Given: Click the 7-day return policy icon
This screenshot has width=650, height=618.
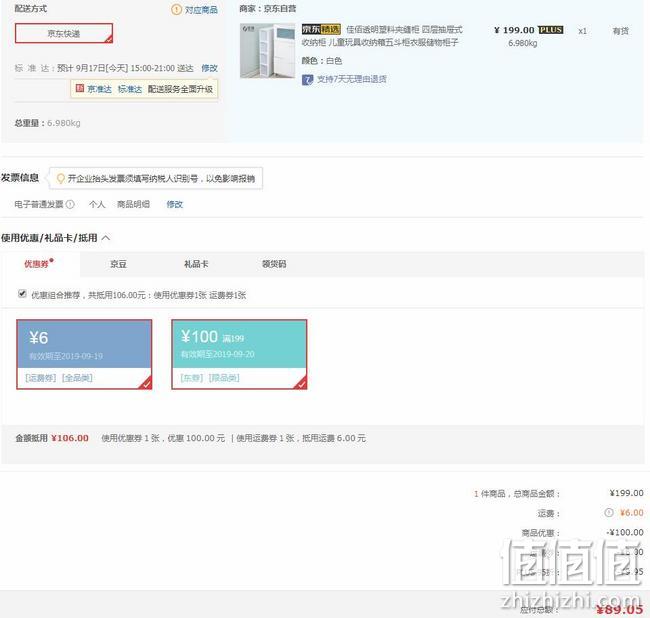Looking at the screenshot, I should point(307,79).
